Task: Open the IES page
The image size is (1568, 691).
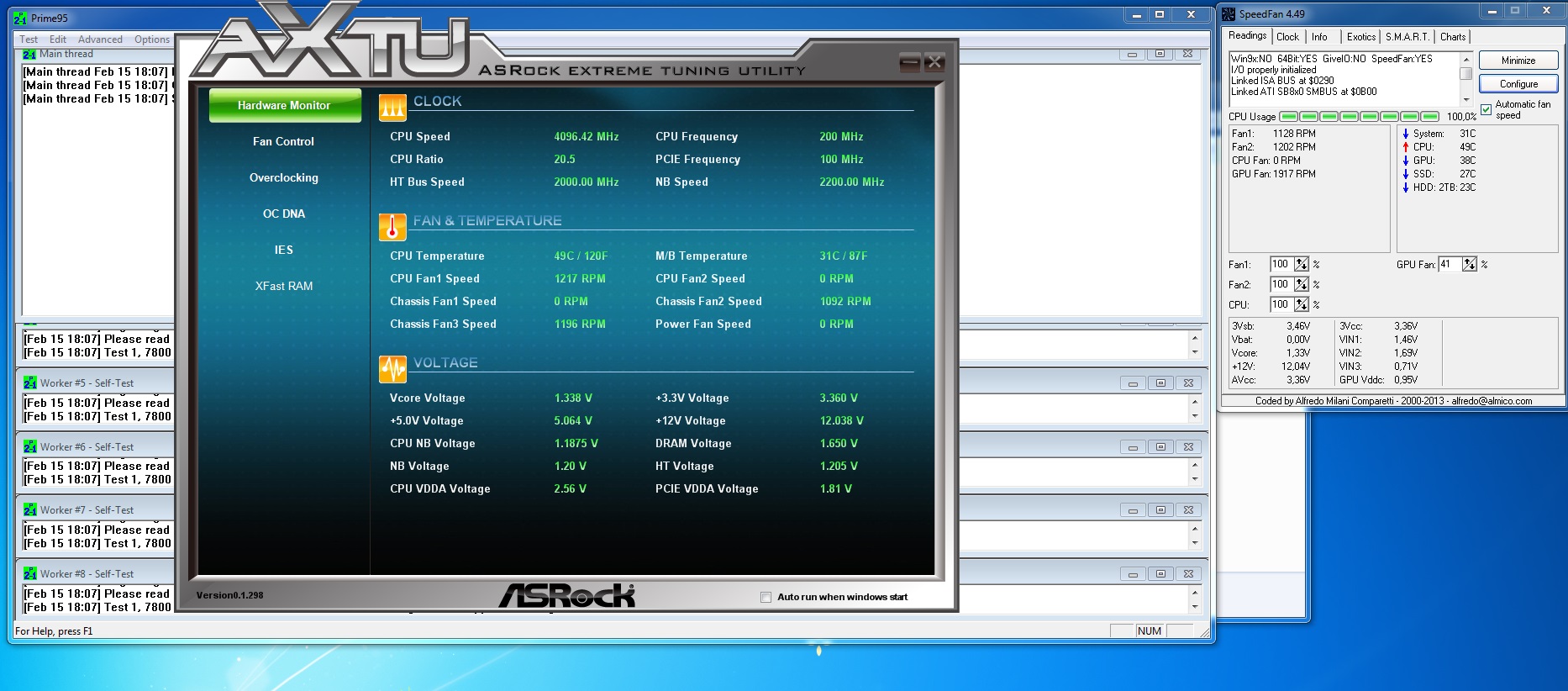Action: click(x=284, y=250)
